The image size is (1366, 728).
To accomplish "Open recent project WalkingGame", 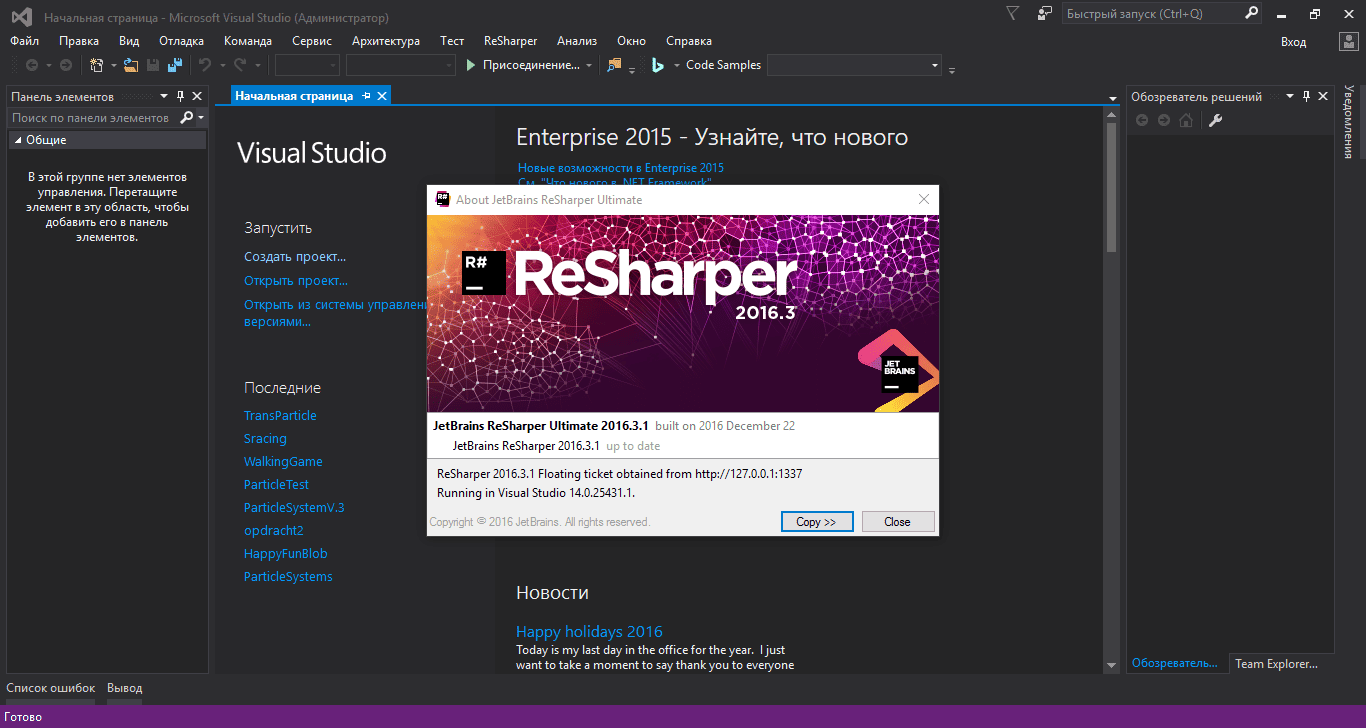I will coord(283,462).
